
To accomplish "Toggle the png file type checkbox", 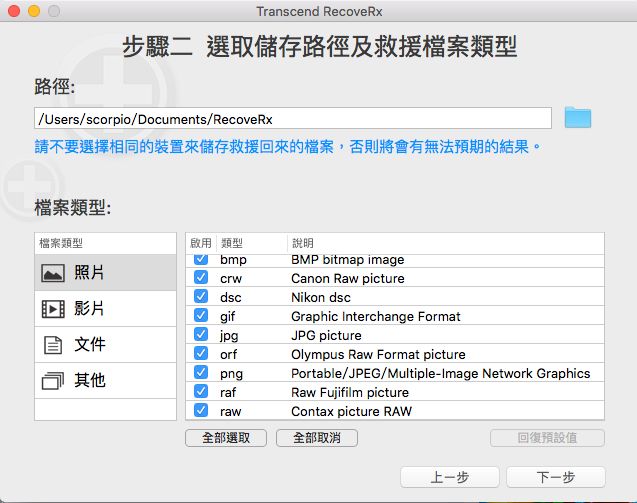I will (x=201, y=373).
